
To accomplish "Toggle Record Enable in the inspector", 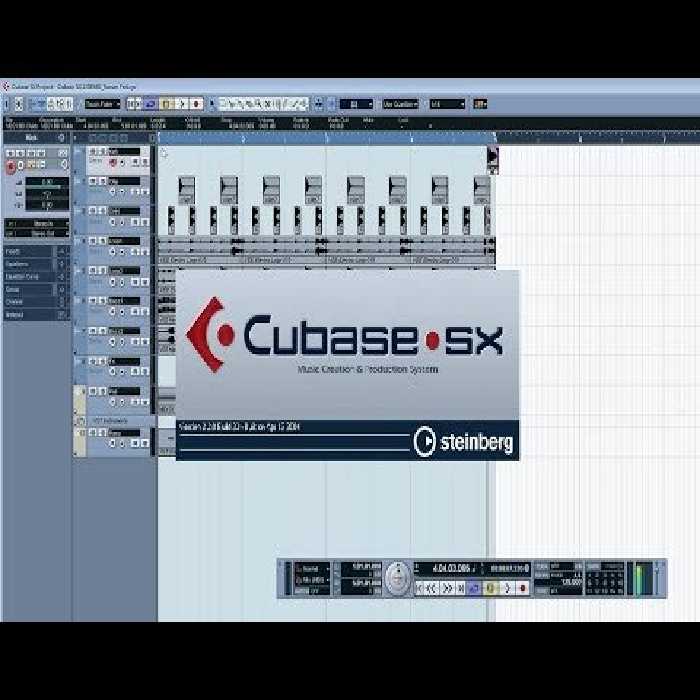I will (x=10, y=167).
